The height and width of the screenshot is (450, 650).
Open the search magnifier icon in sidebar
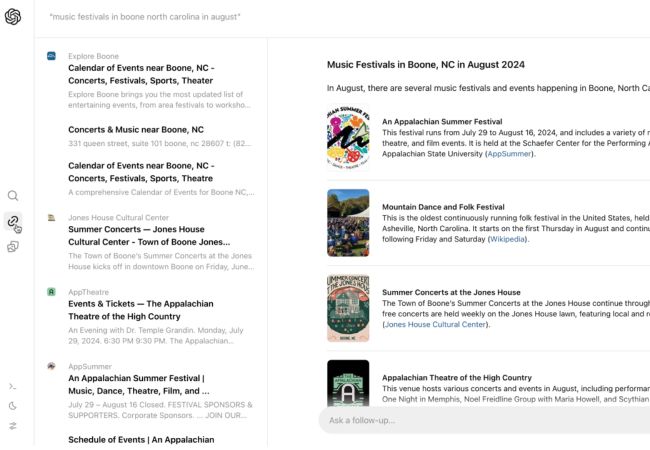(x=13, y=196)
